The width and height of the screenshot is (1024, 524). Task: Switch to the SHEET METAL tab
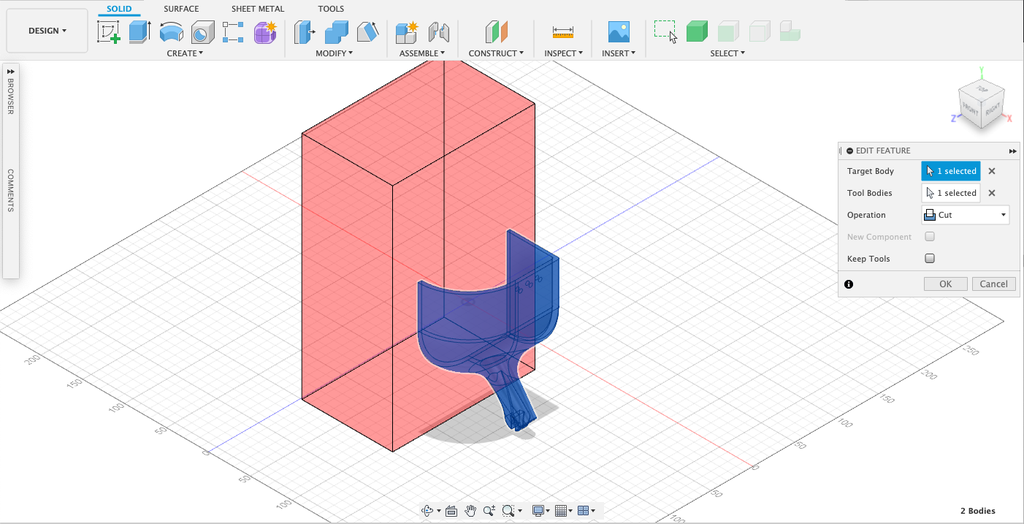(257, 9)
